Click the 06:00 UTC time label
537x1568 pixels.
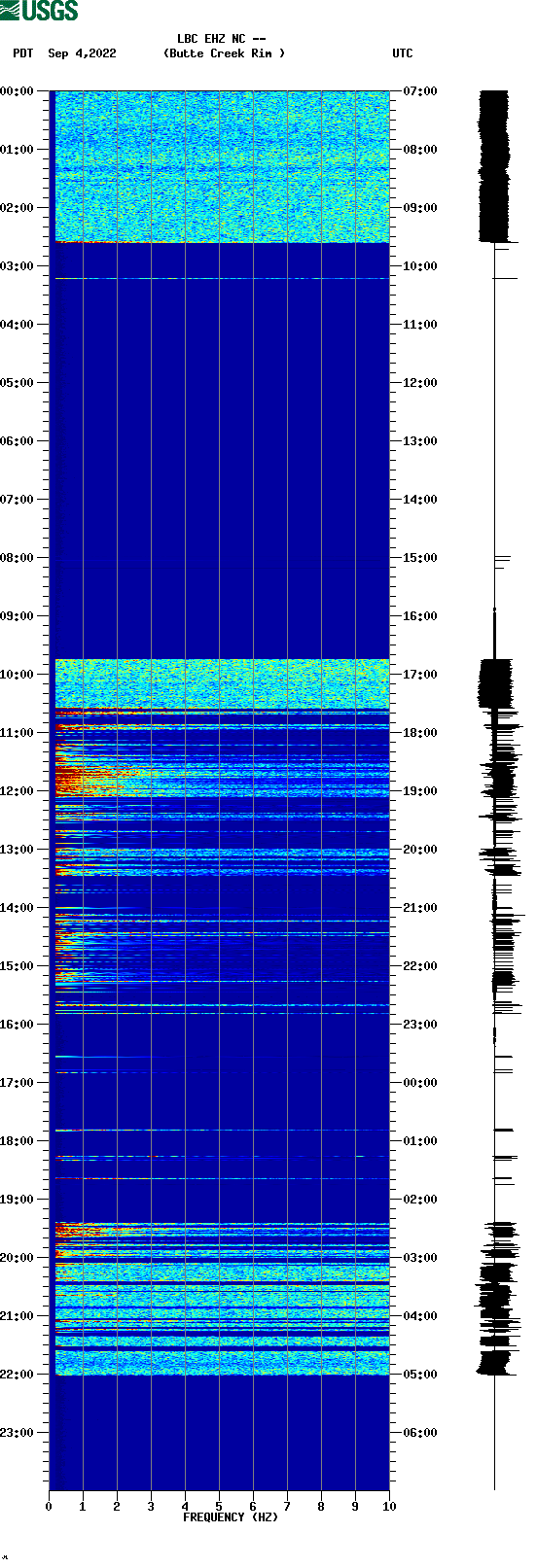420,1433
